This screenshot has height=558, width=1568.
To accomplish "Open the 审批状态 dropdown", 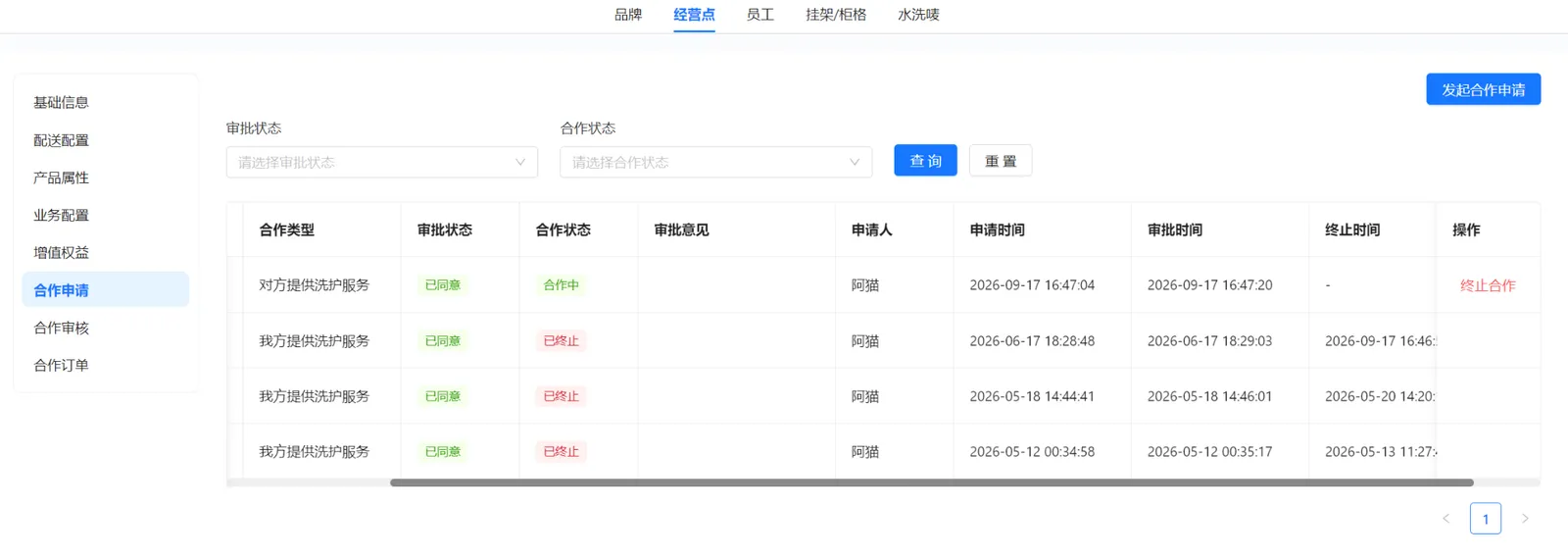I will coord(382,162).
